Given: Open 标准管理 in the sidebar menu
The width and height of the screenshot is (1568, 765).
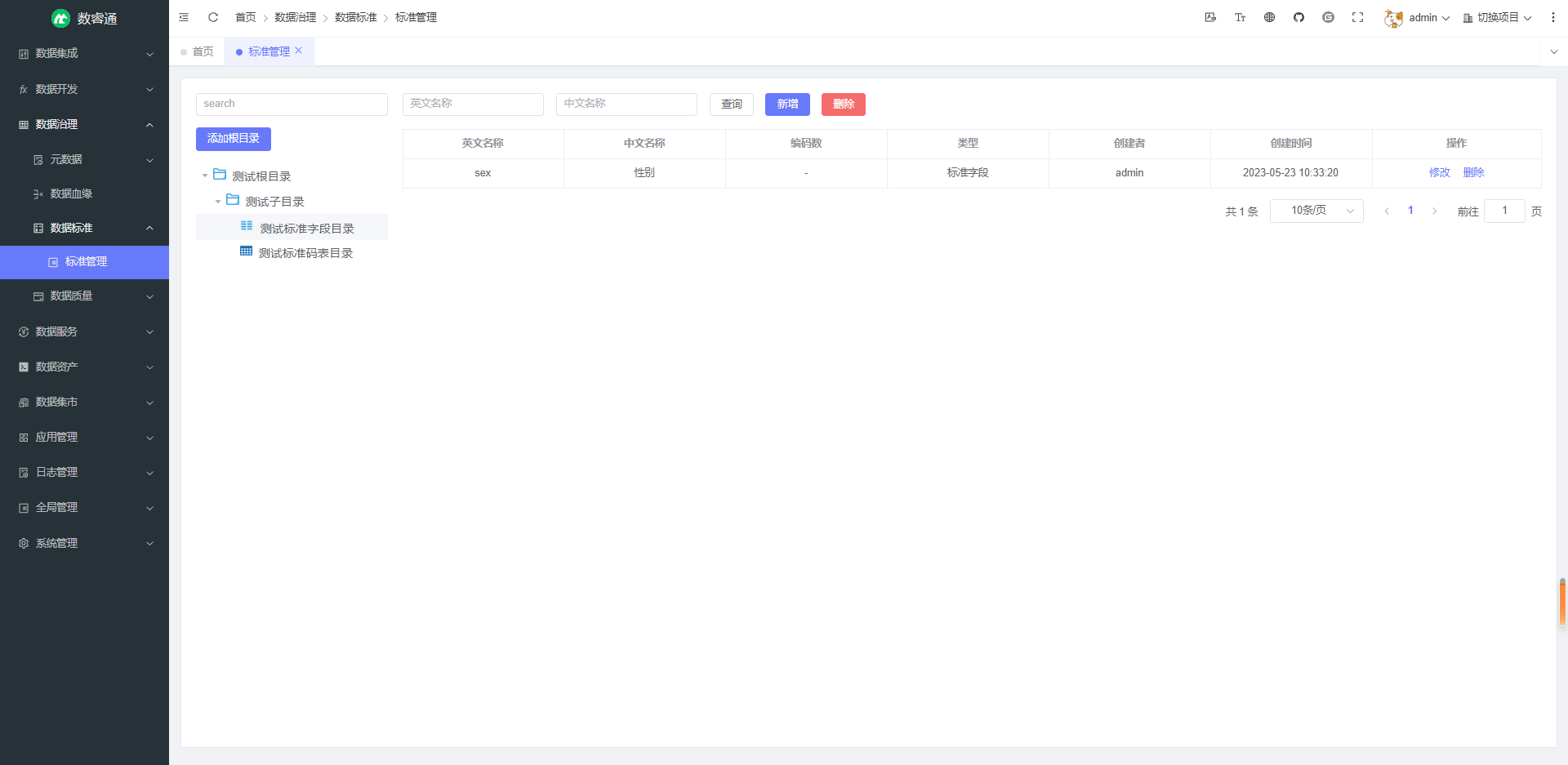Looking at the screenshot, I should 84,262.
